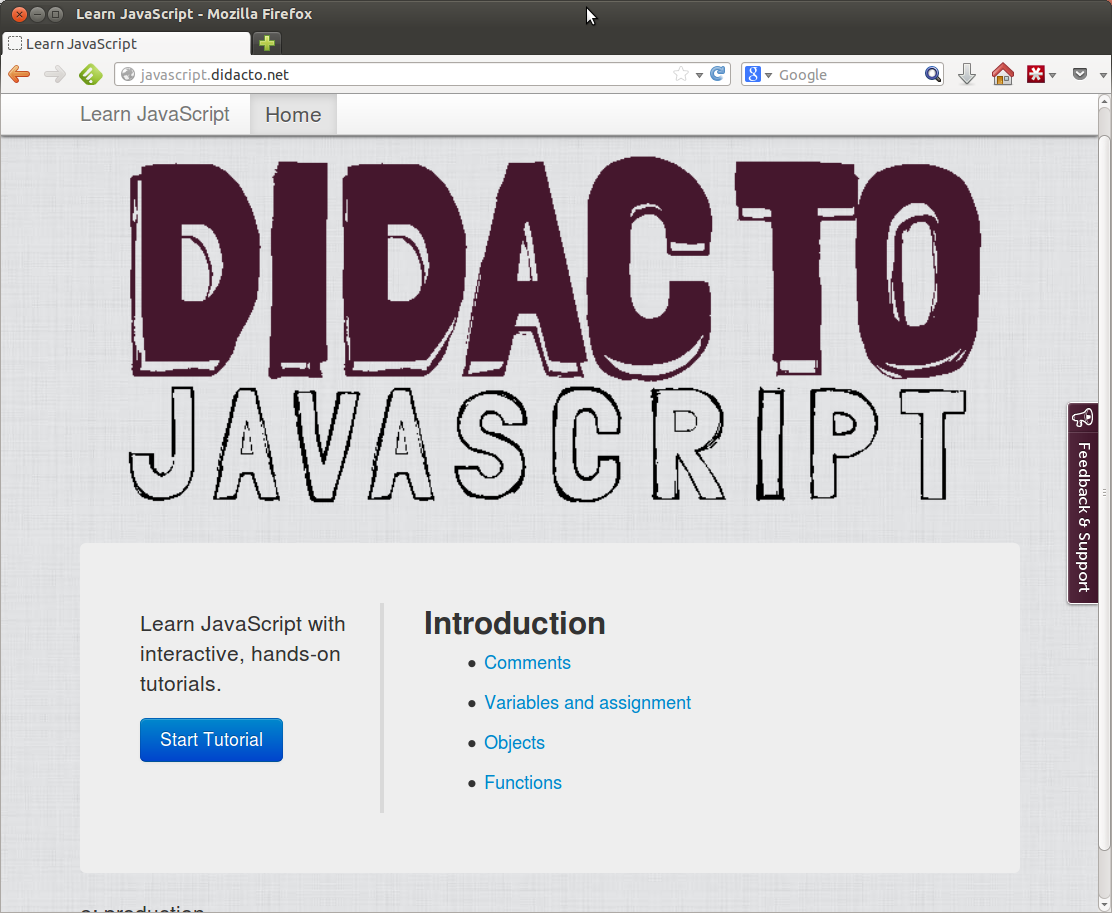1112x913 pixels.
Task: Open the Comments tutorial link
Action: (527, 663)
